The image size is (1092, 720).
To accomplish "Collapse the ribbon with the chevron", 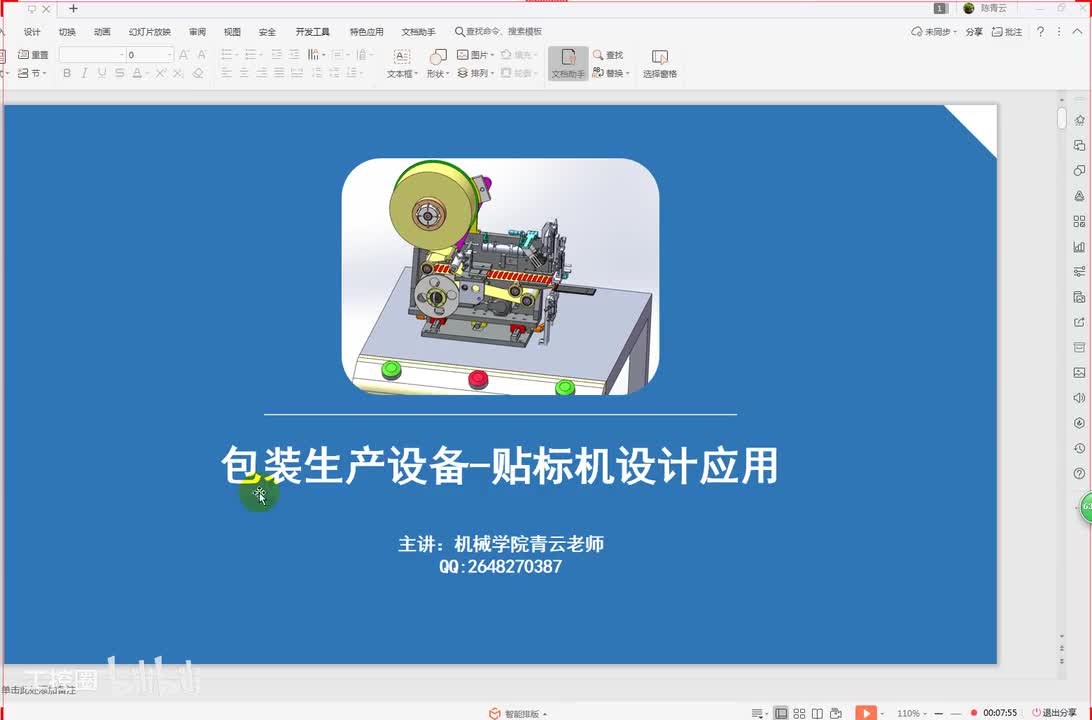I will pos(1077,32).
